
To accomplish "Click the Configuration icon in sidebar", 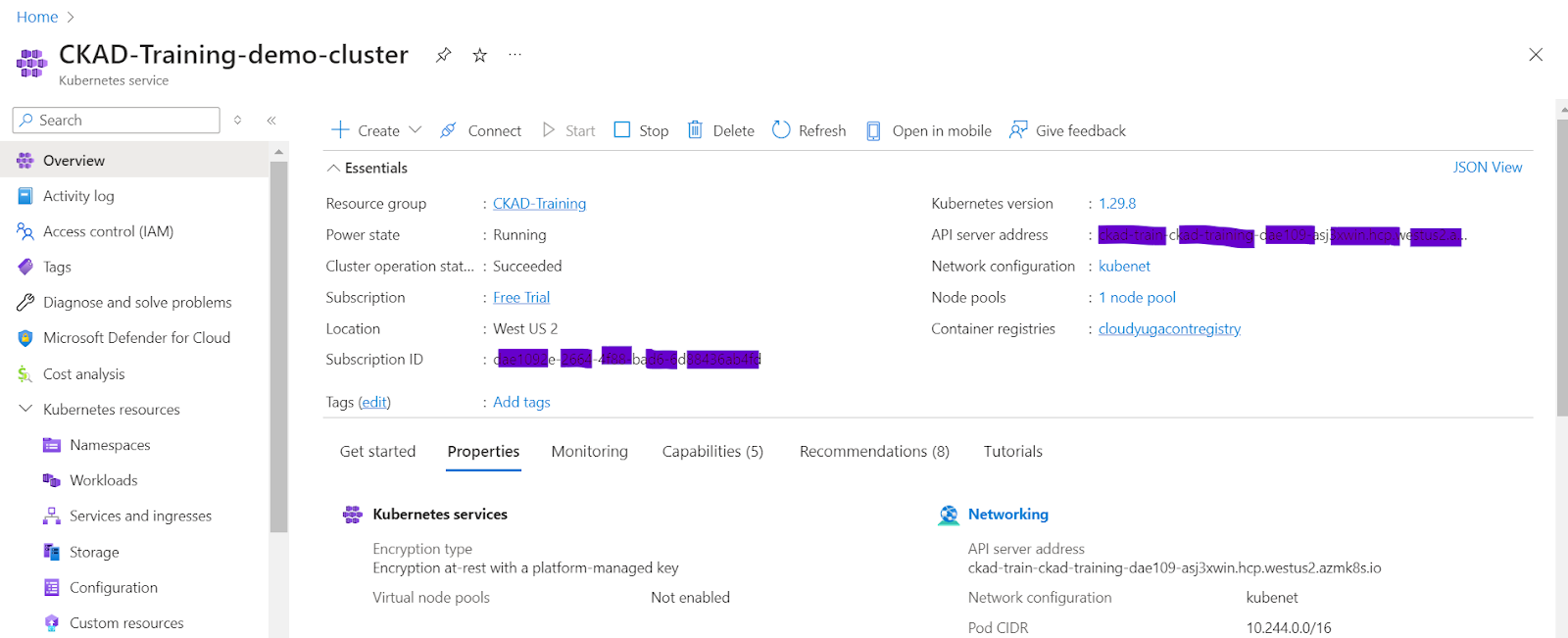I will (52, 587).
